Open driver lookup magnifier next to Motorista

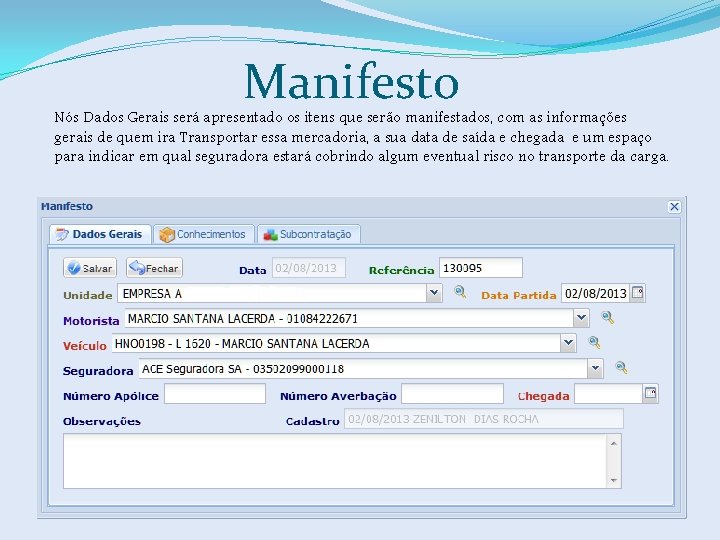tap(607, 317)
